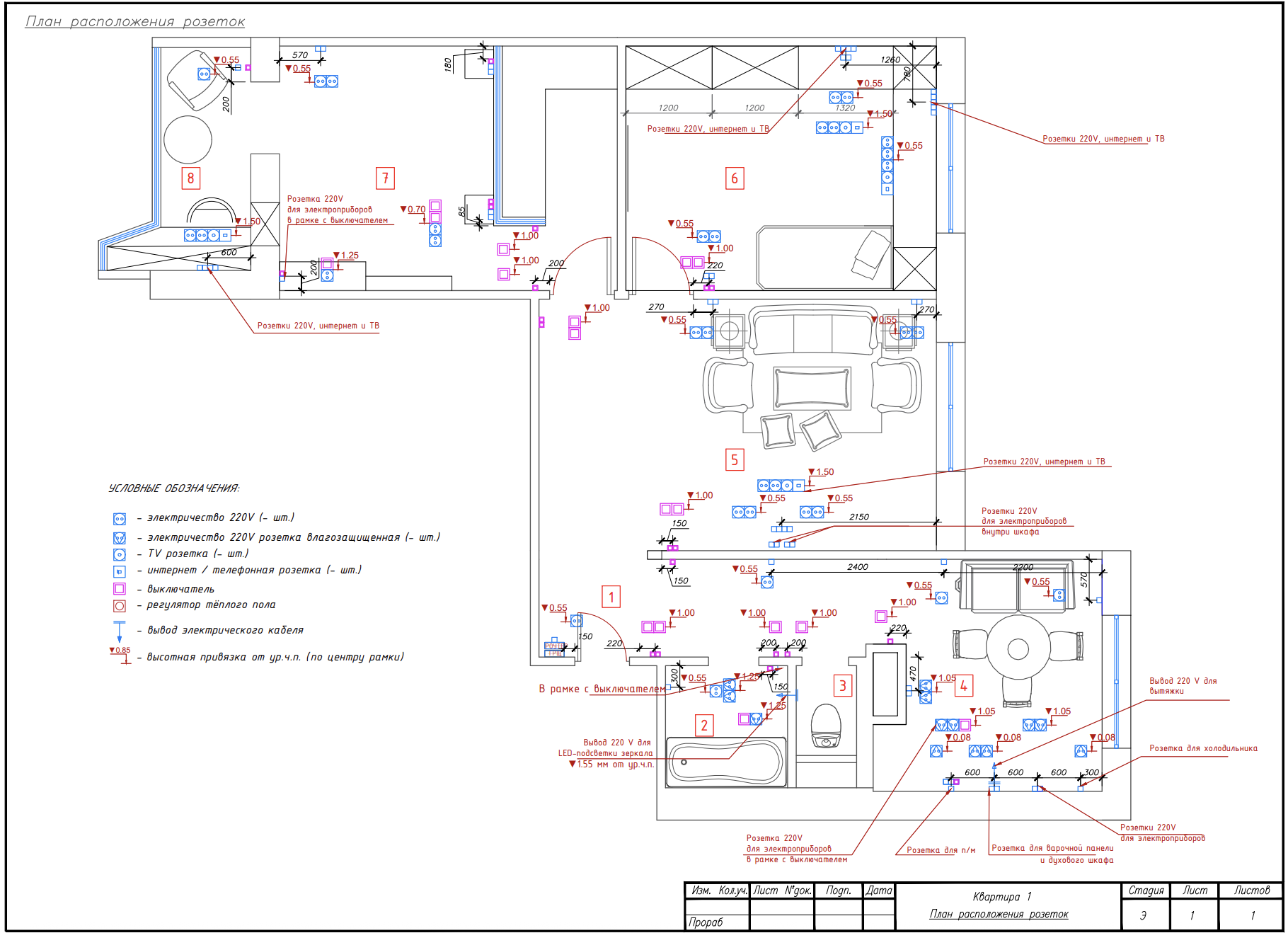Click the 0.55 height marker near room 6 bed
This screenshot has width=1288, height=933.
[x=681, y=224]
